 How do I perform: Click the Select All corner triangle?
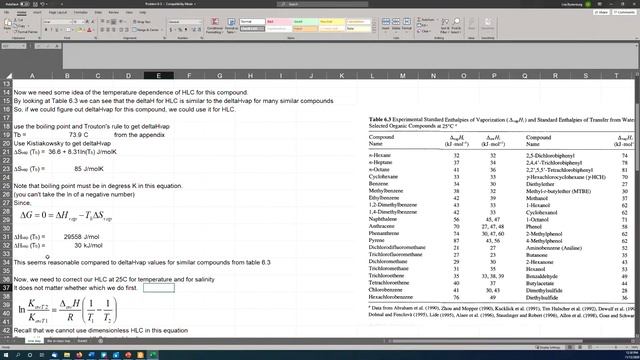tap(8, 76)
